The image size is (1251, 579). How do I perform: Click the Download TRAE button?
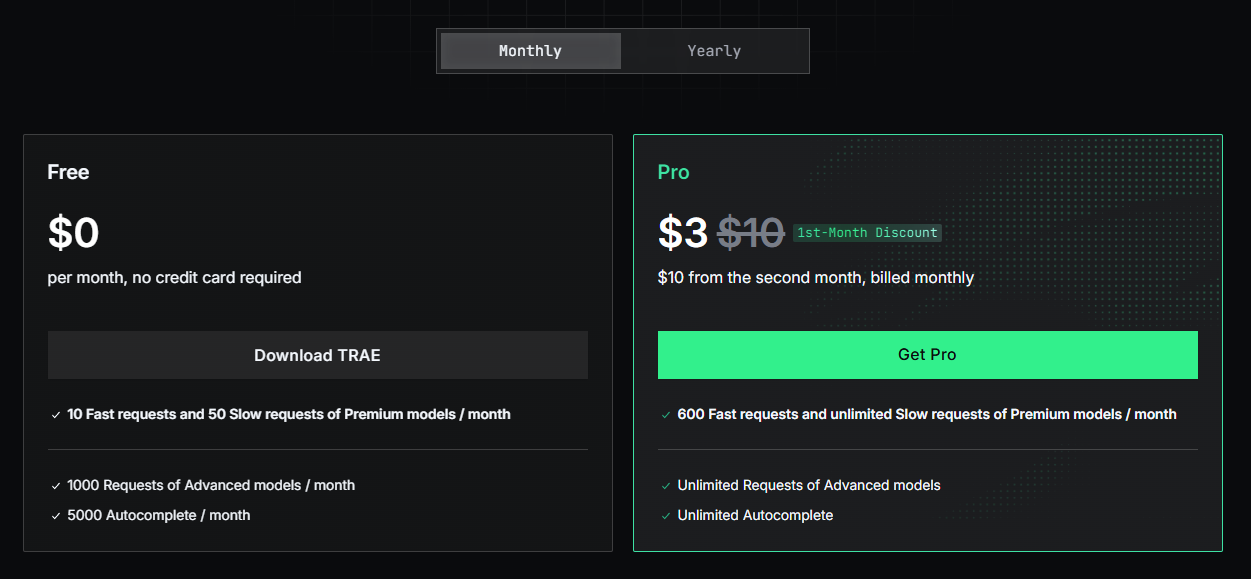317,355
